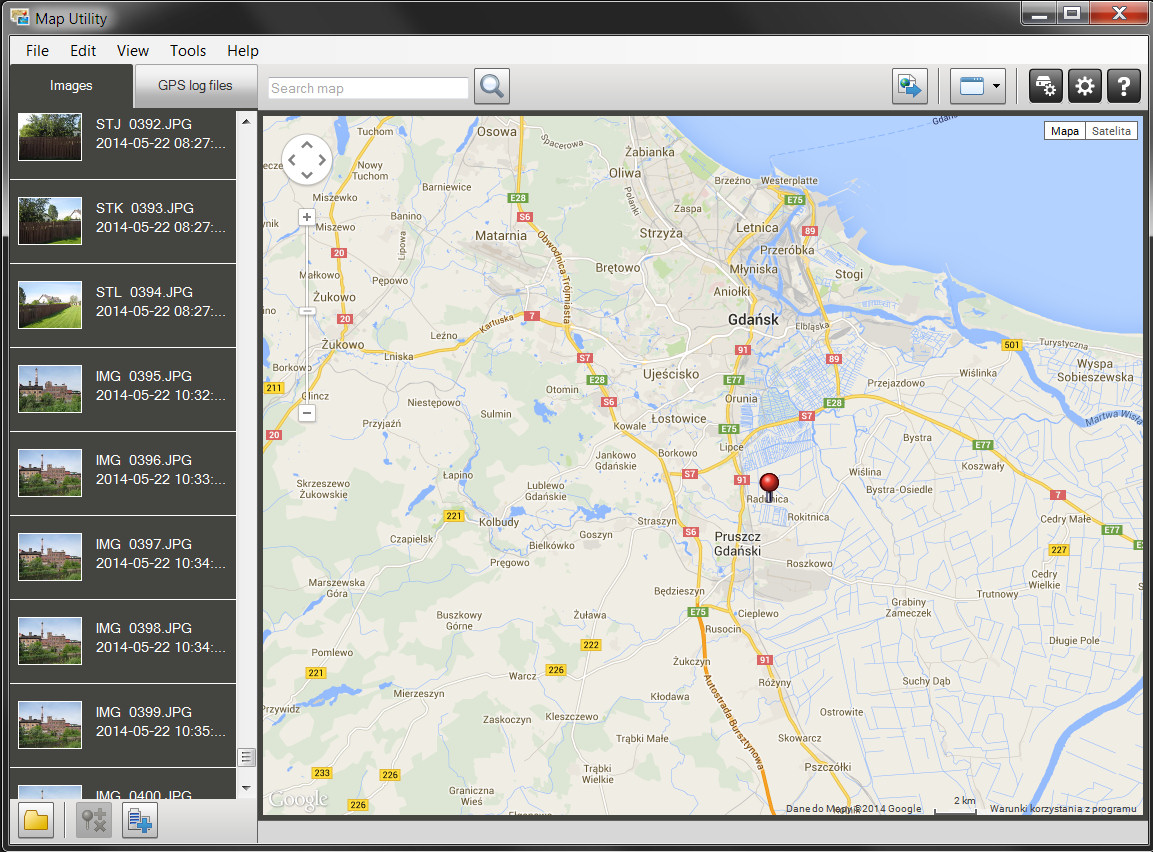Select the IMG 0399.JPG file name
Image resolution: width=1153 pixels, height=852 pixels.
pos(143,712)
